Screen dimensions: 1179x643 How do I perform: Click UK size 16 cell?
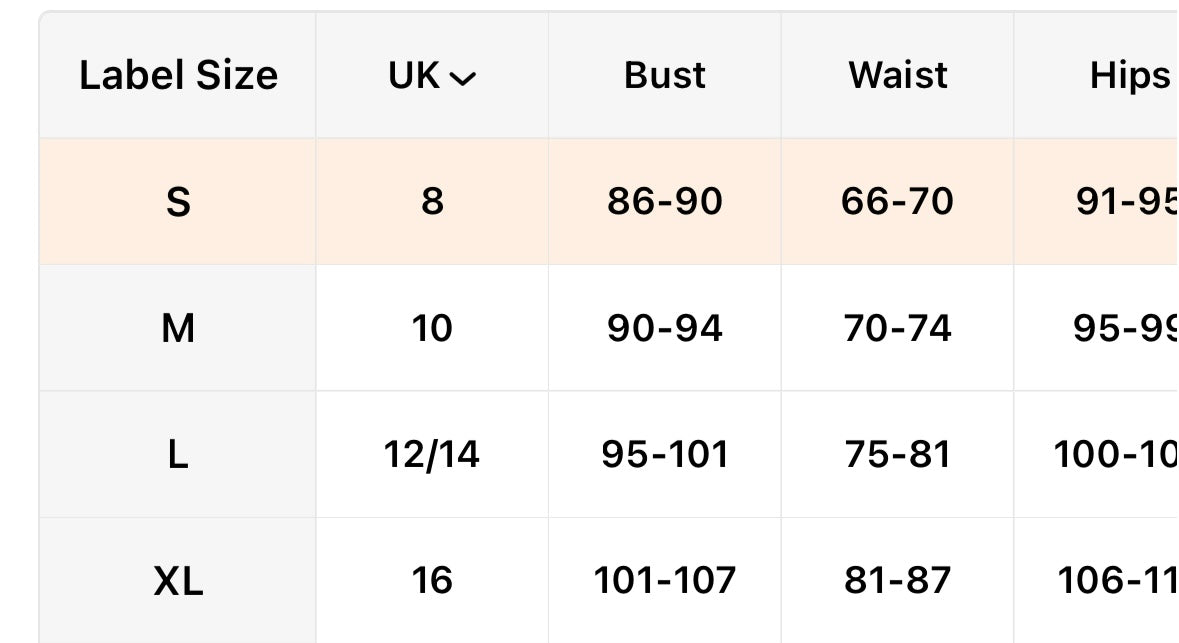click(x=432, y=581)
